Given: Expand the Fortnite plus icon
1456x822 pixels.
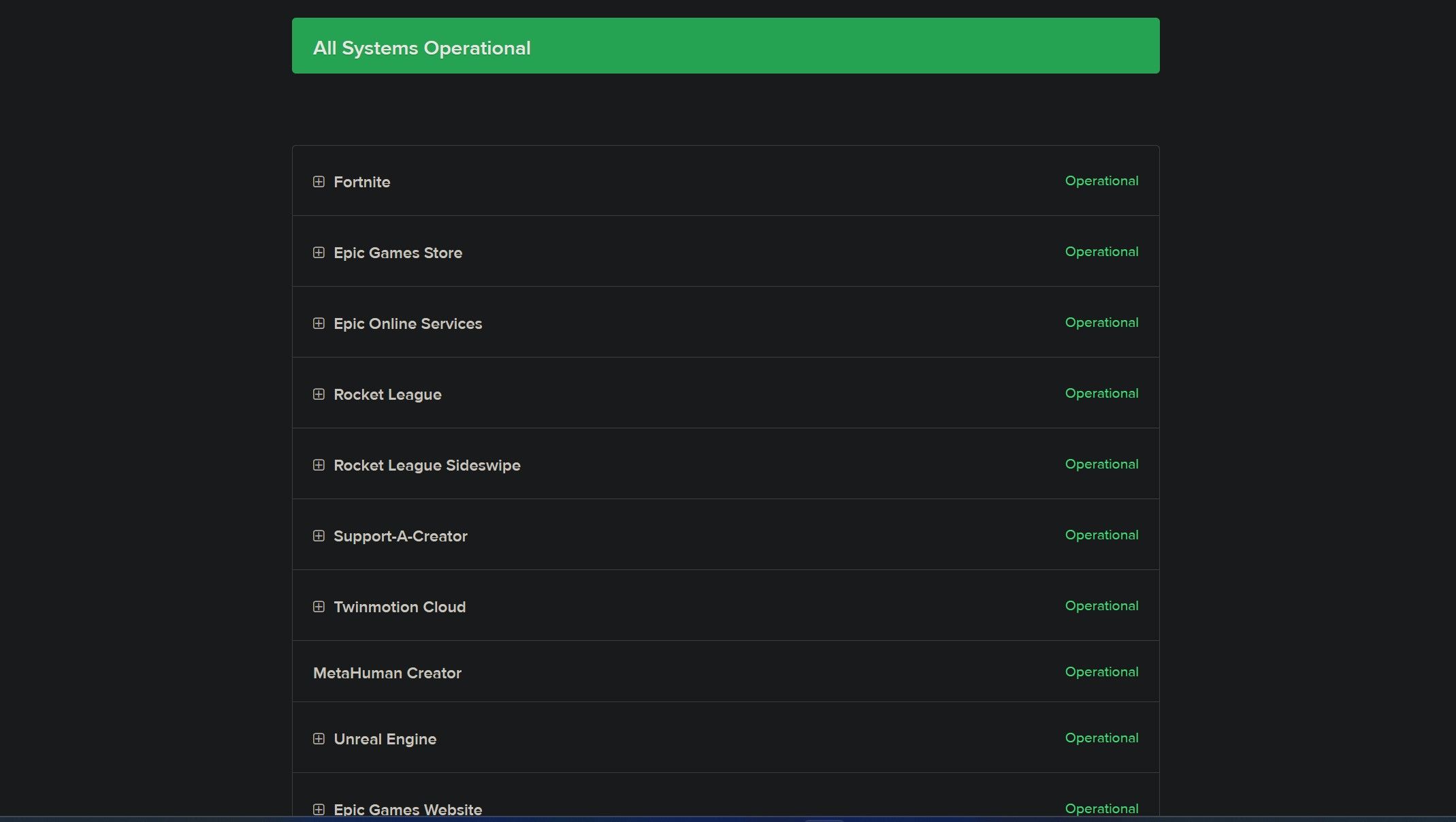Looking at the screenshot, I should [319, 182].
